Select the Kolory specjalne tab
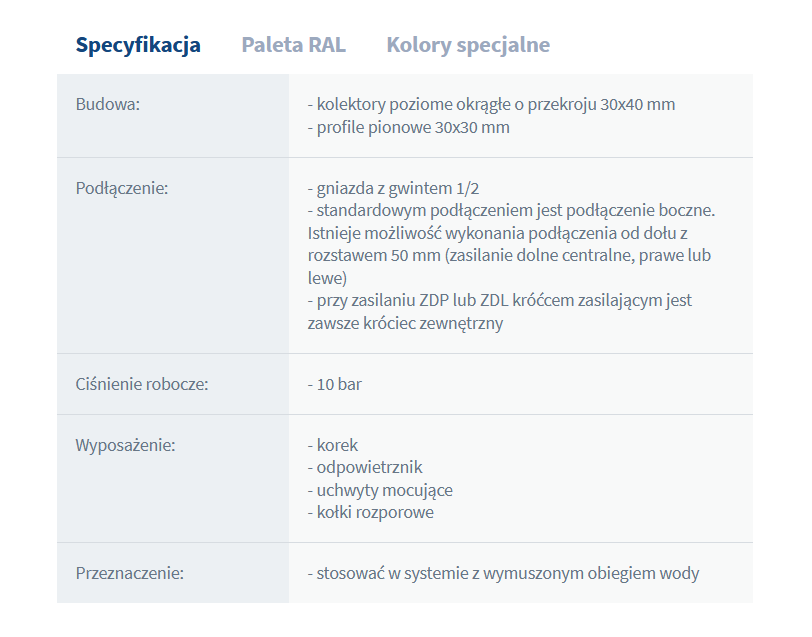This screenshot has width=812, height=637. (x=467, y=45)
